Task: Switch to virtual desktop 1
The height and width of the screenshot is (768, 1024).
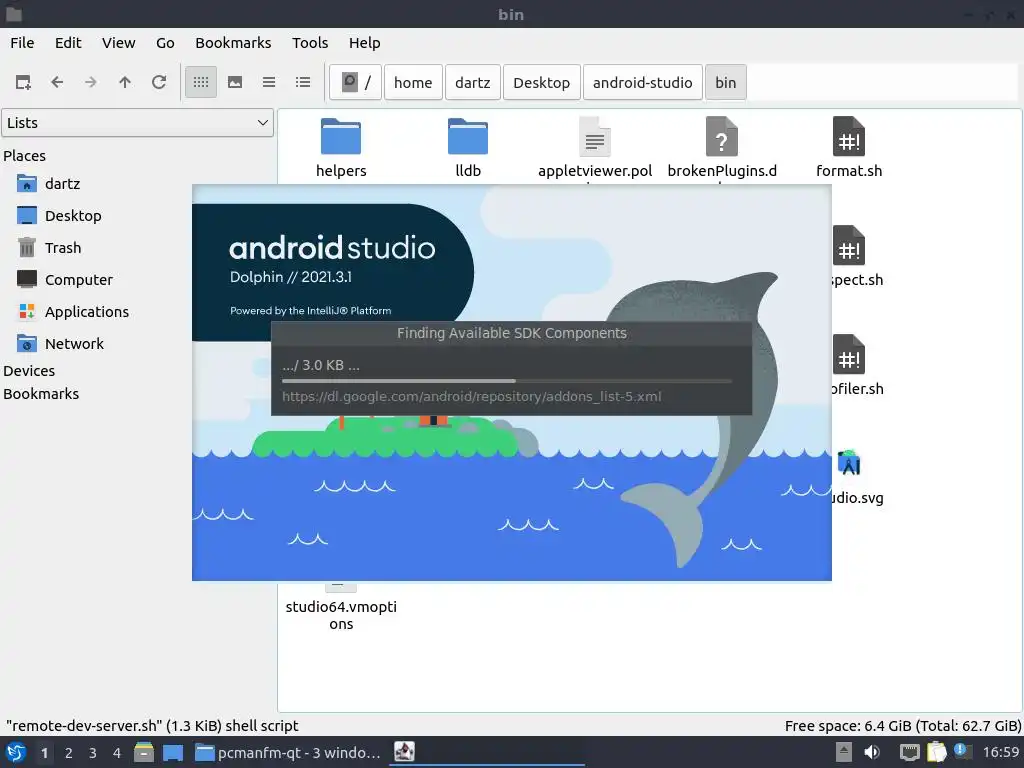Action: pyautogui.click(x=44, y=753)
